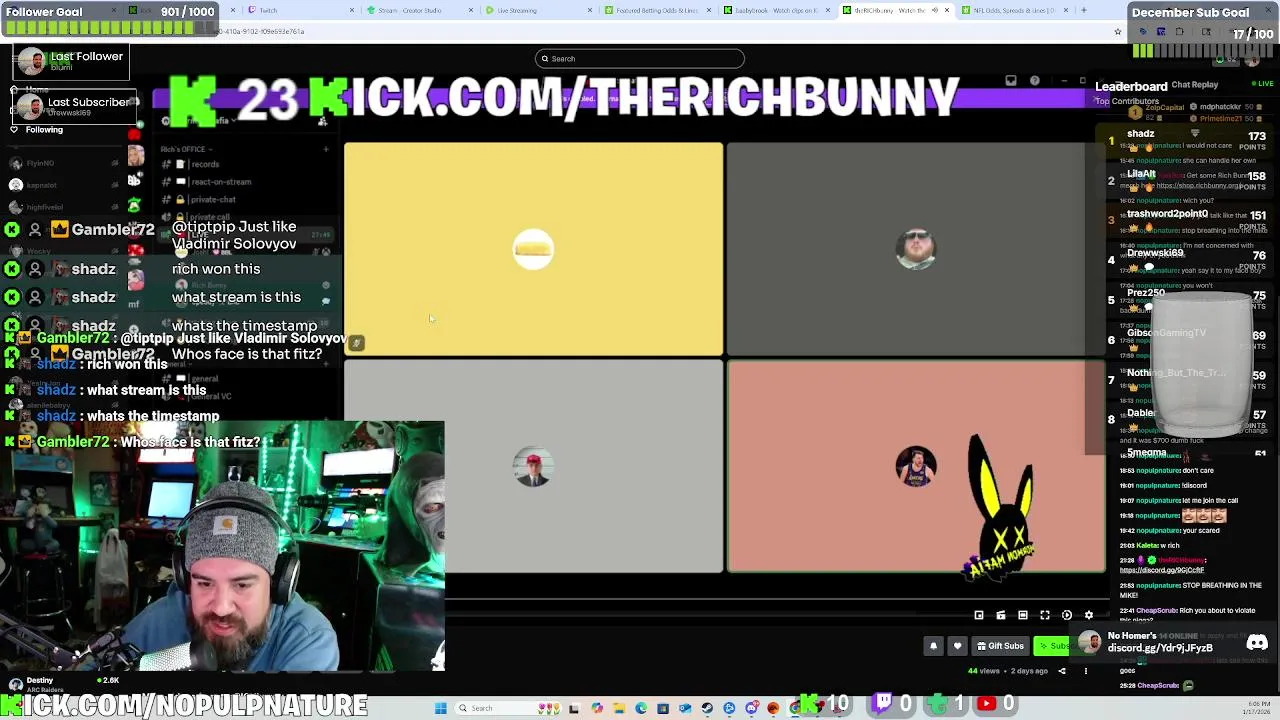1280x720 pixels.
Task: Bookmark this page with the star icon
Action: pyautogui.click(x=1118, y=32)
